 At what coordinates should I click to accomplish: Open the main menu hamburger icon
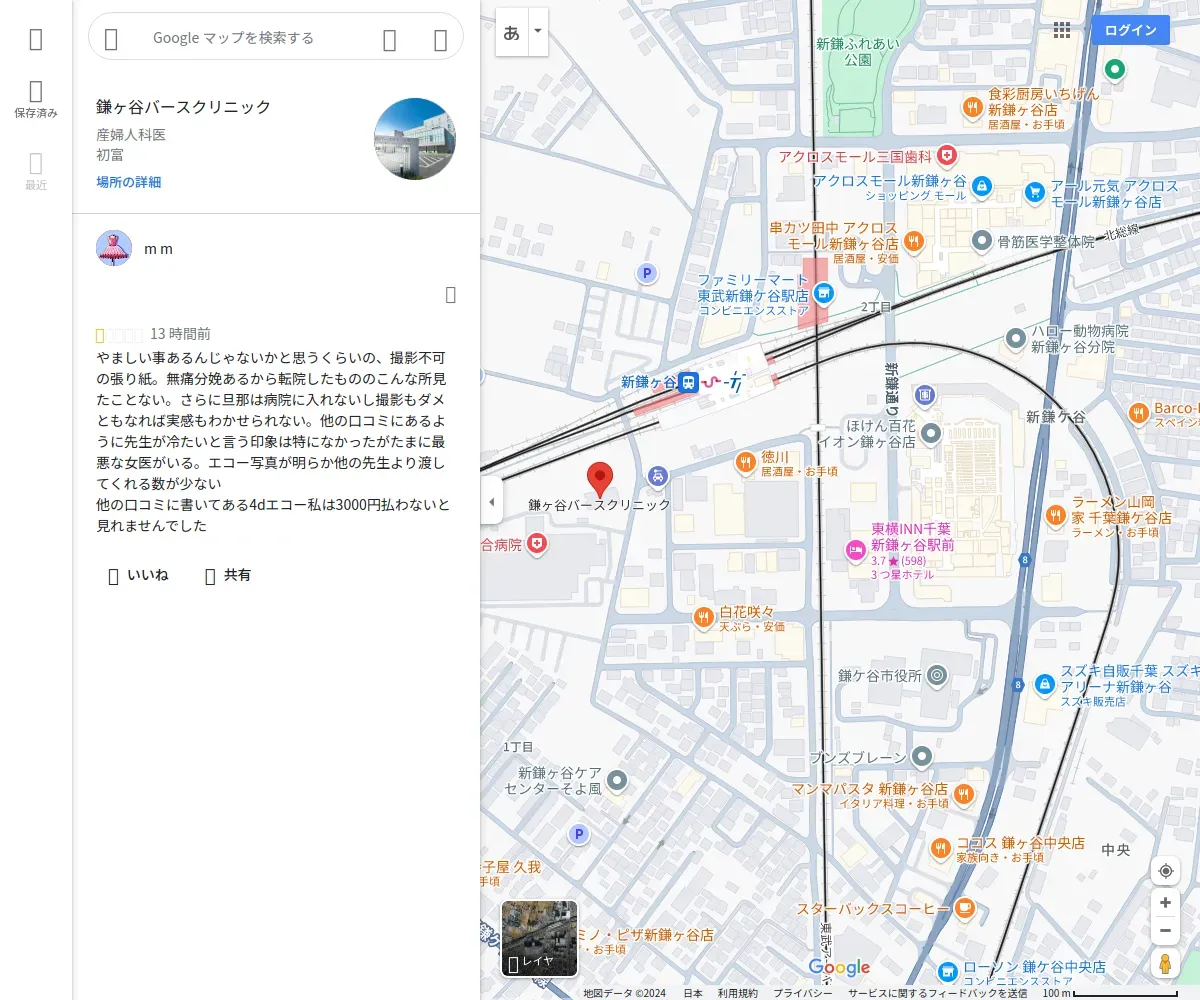click(36, 39)
